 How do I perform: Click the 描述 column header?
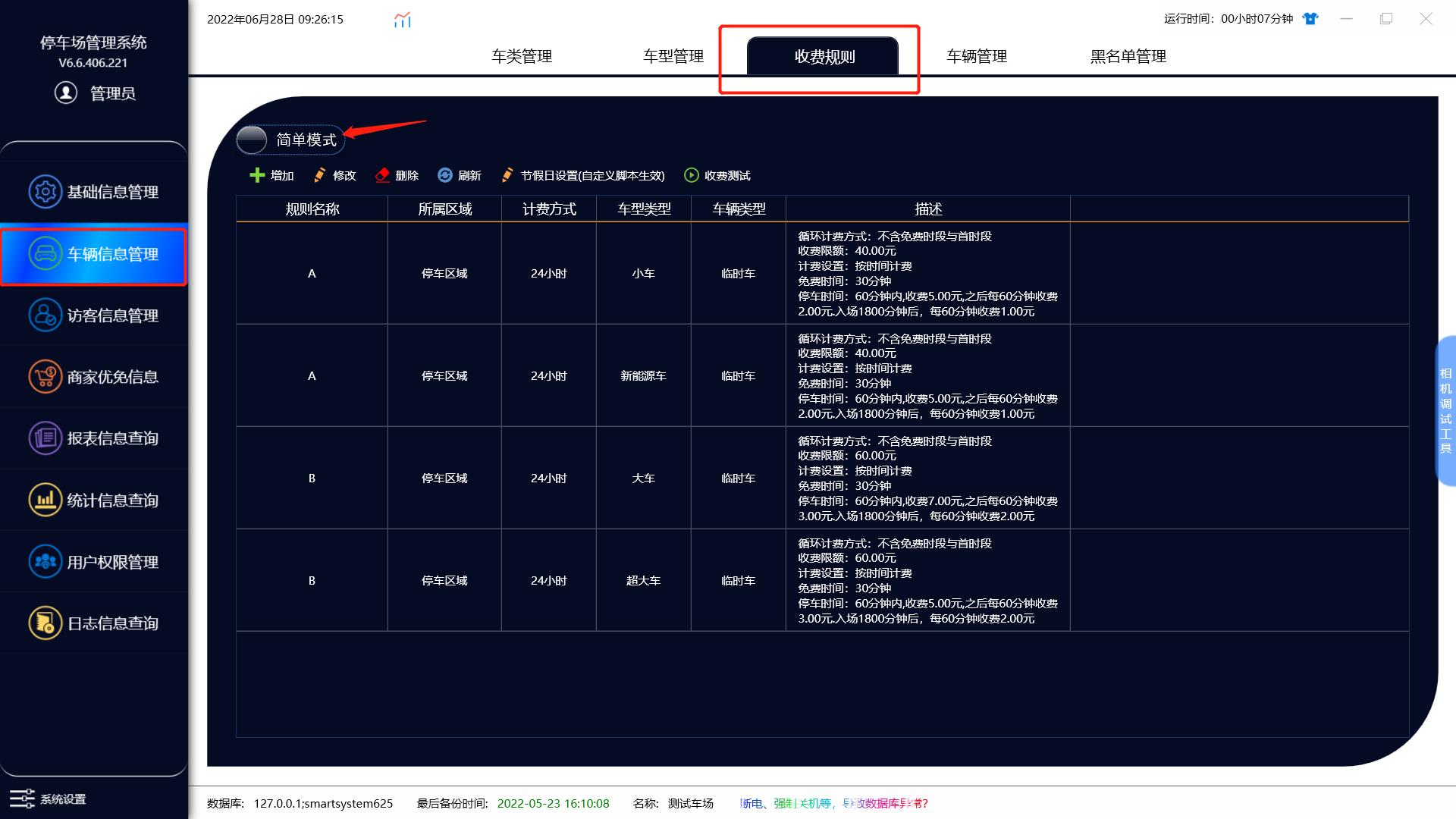click(928, 209)
